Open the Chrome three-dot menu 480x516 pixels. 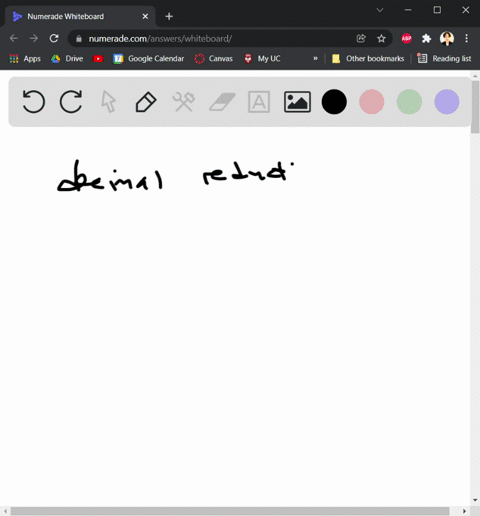[466, 38]
